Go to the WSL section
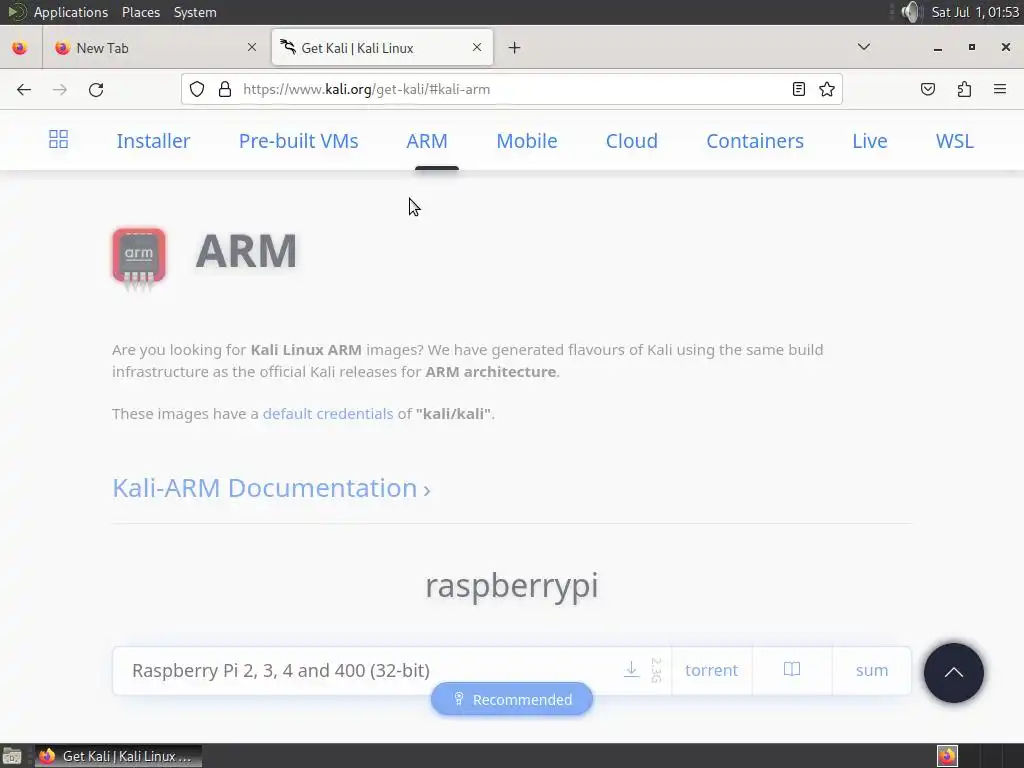 955,141
